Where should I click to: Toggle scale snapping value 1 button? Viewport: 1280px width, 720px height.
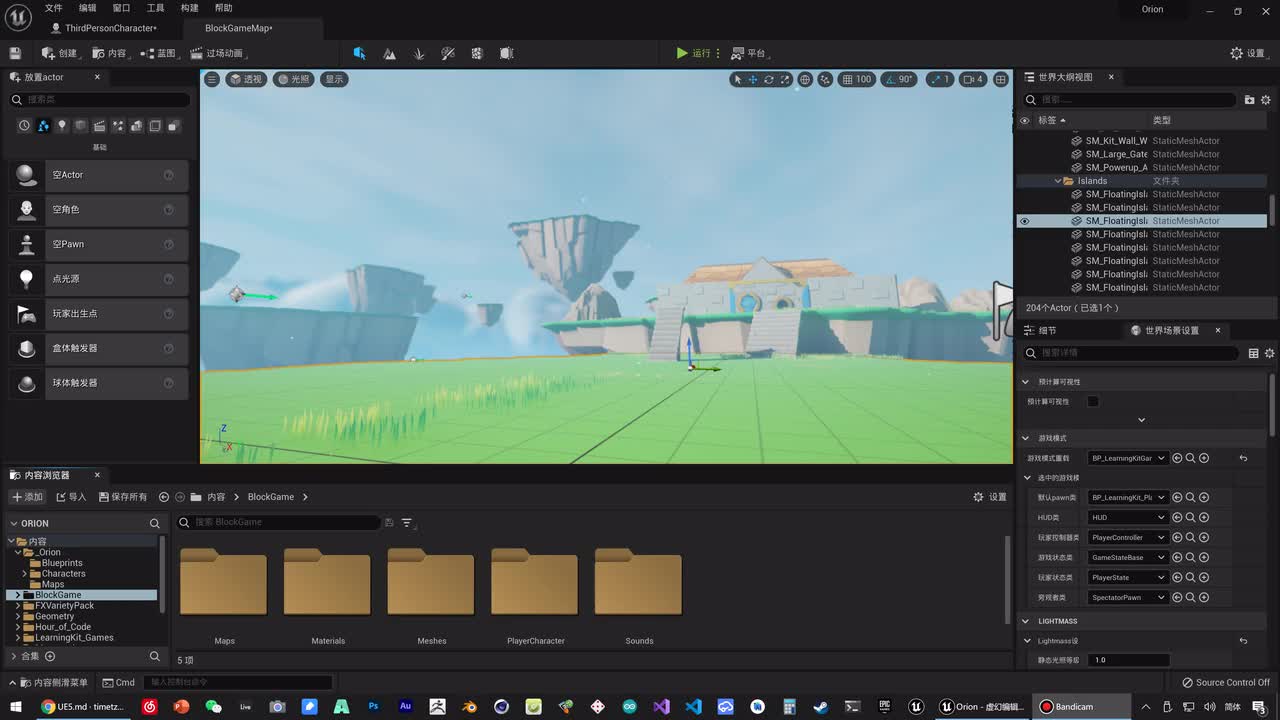point(939,79)
